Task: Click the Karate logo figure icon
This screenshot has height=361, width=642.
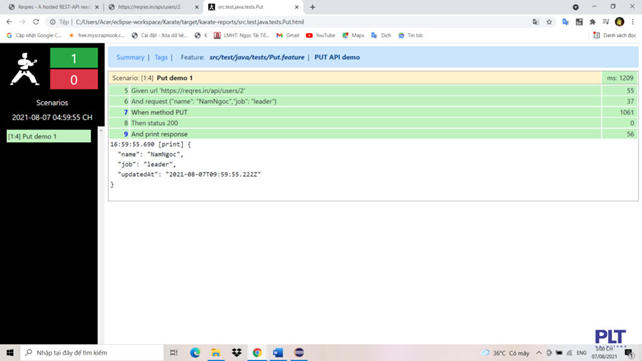Action: coord(24,69)
